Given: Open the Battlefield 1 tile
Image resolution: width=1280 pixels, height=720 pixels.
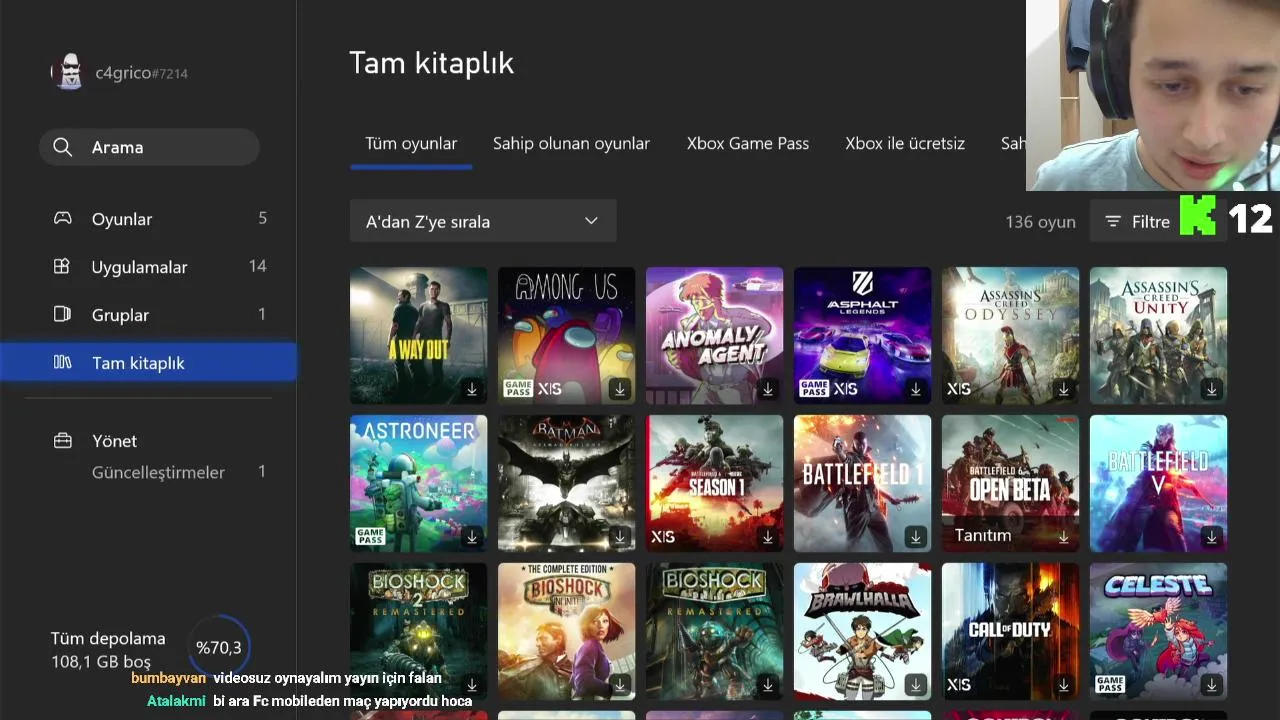Looking at the screenshot, I should pyautogui.click(x=862, y=483).
